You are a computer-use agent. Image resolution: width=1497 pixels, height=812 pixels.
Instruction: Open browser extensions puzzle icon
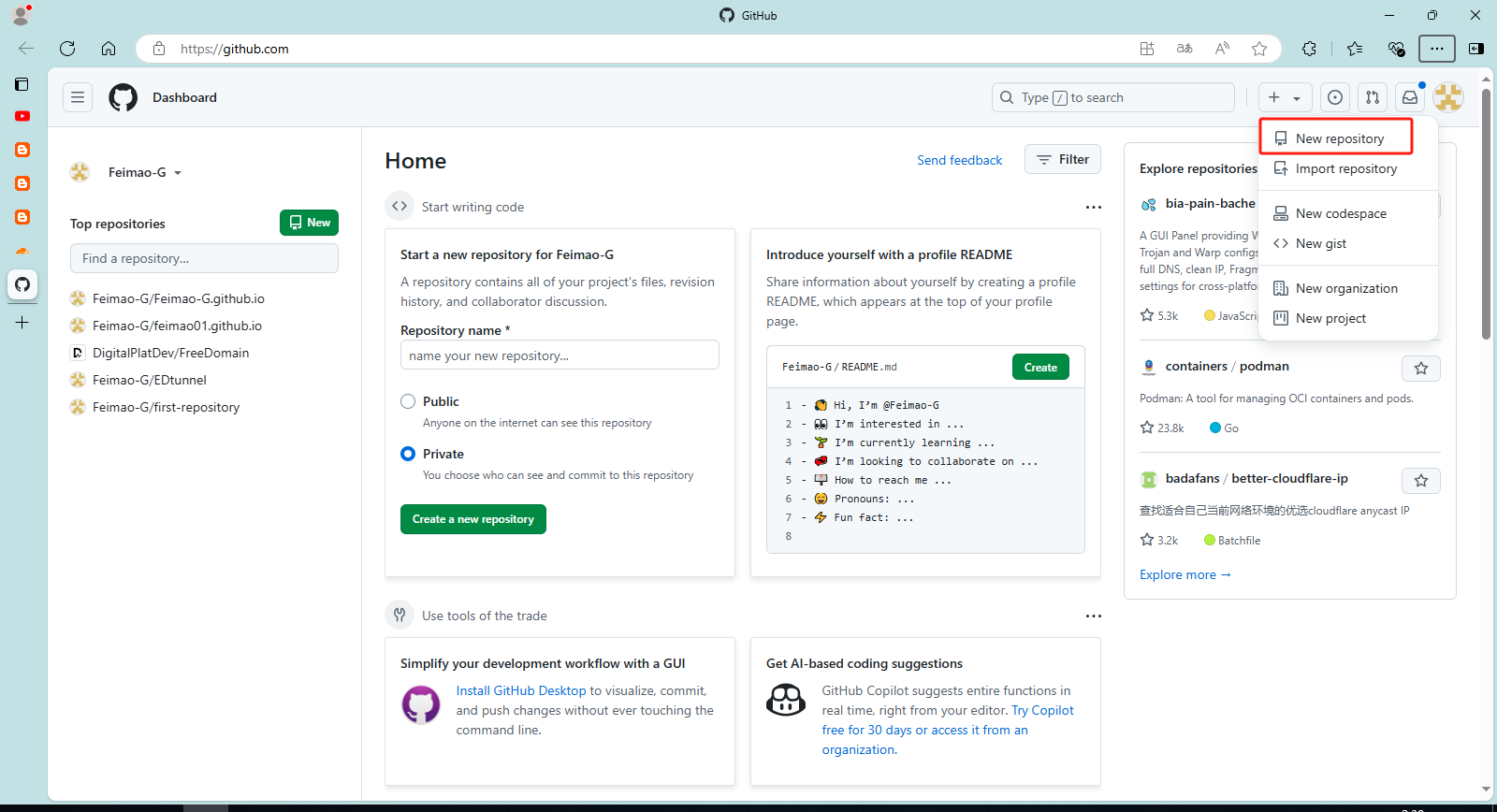tap(1309, 49)
